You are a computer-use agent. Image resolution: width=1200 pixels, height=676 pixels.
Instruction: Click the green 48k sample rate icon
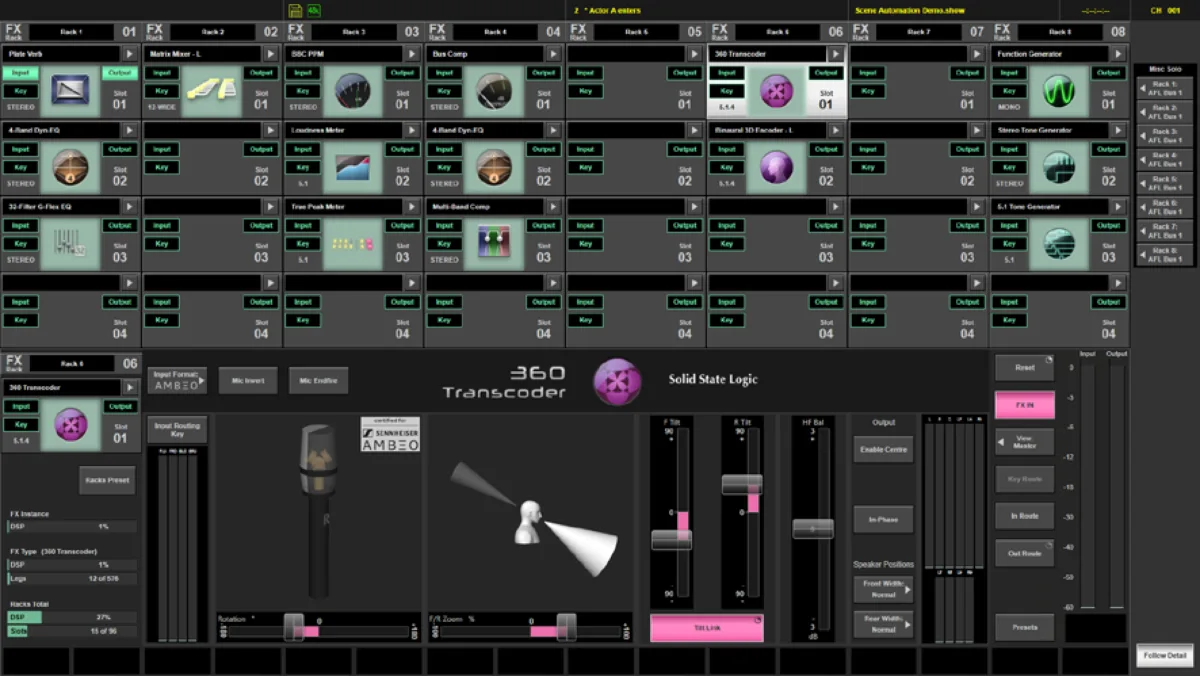314,10
